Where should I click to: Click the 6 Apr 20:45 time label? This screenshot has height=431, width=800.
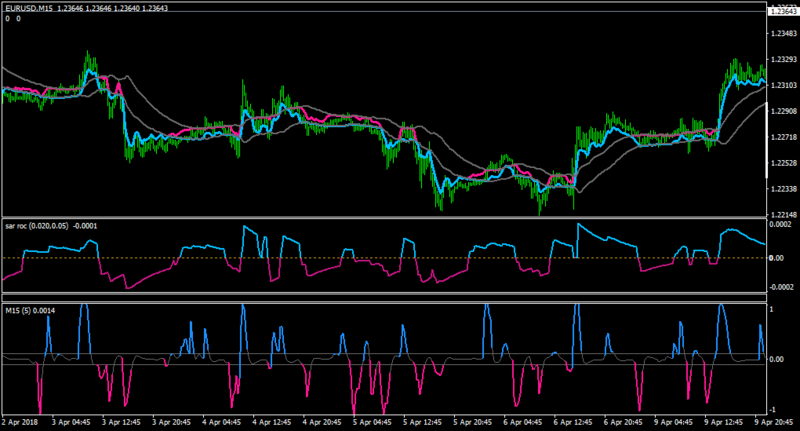coord(623,422)
